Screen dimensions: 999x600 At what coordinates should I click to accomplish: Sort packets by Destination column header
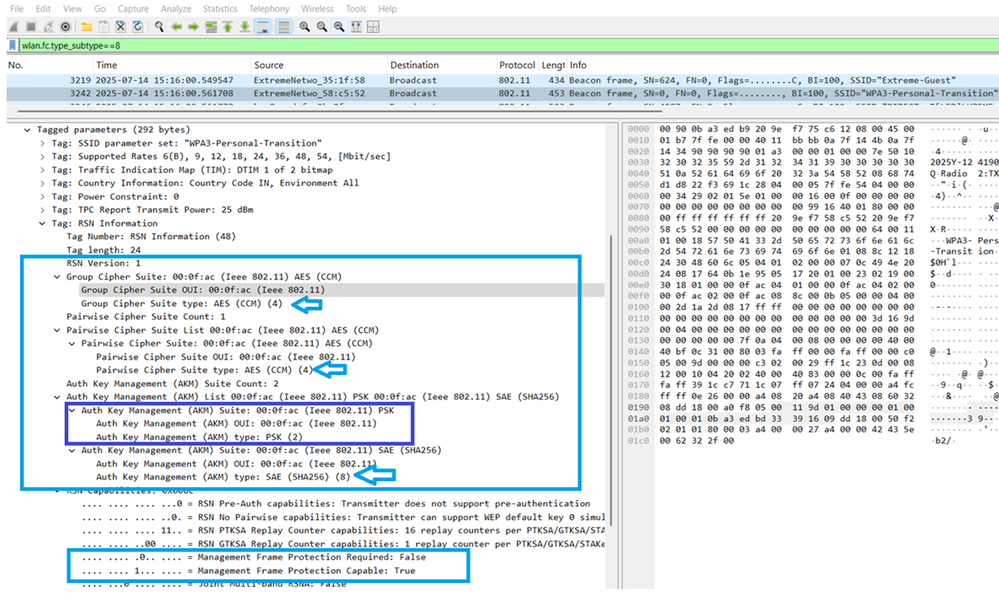click(441, 65)
